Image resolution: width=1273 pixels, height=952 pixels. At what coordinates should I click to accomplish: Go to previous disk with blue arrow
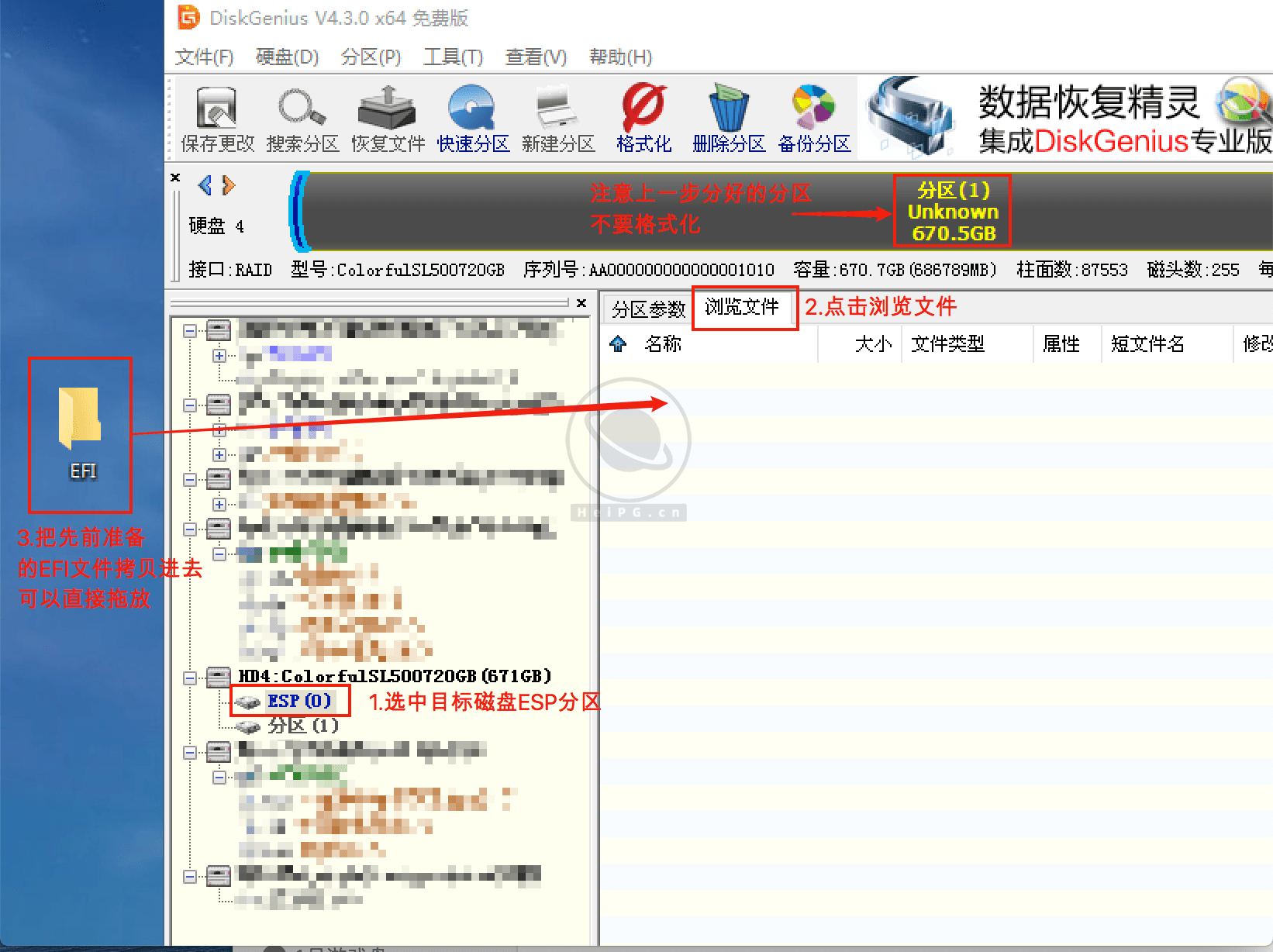[x=205, y=185]
